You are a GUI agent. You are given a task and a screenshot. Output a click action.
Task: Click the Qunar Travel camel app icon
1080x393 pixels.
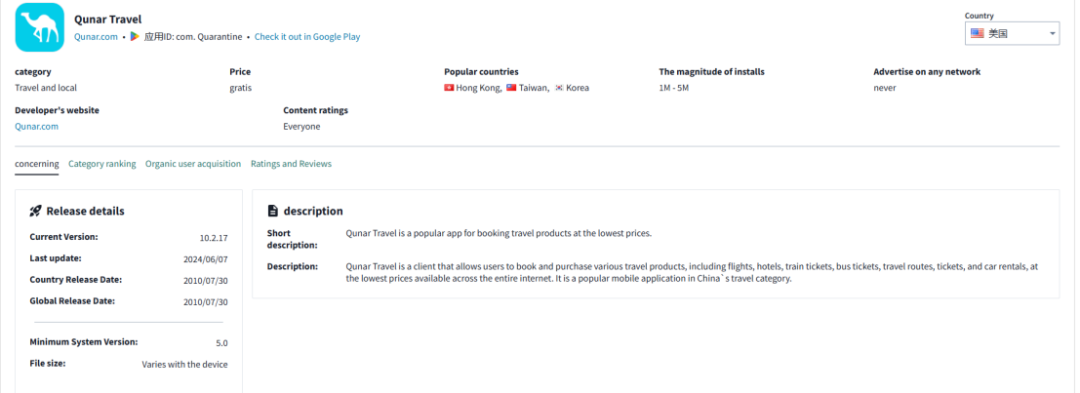pyautogui.click(x=39, y=28)
